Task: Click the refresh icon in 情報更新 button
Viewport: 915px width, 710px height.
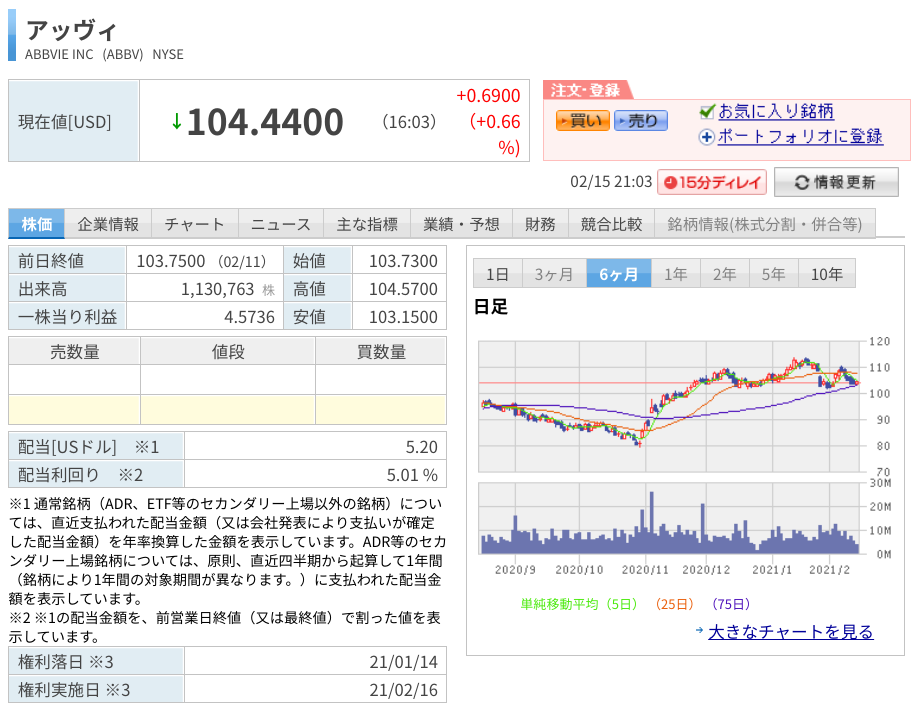Action: tap(802, 183)
